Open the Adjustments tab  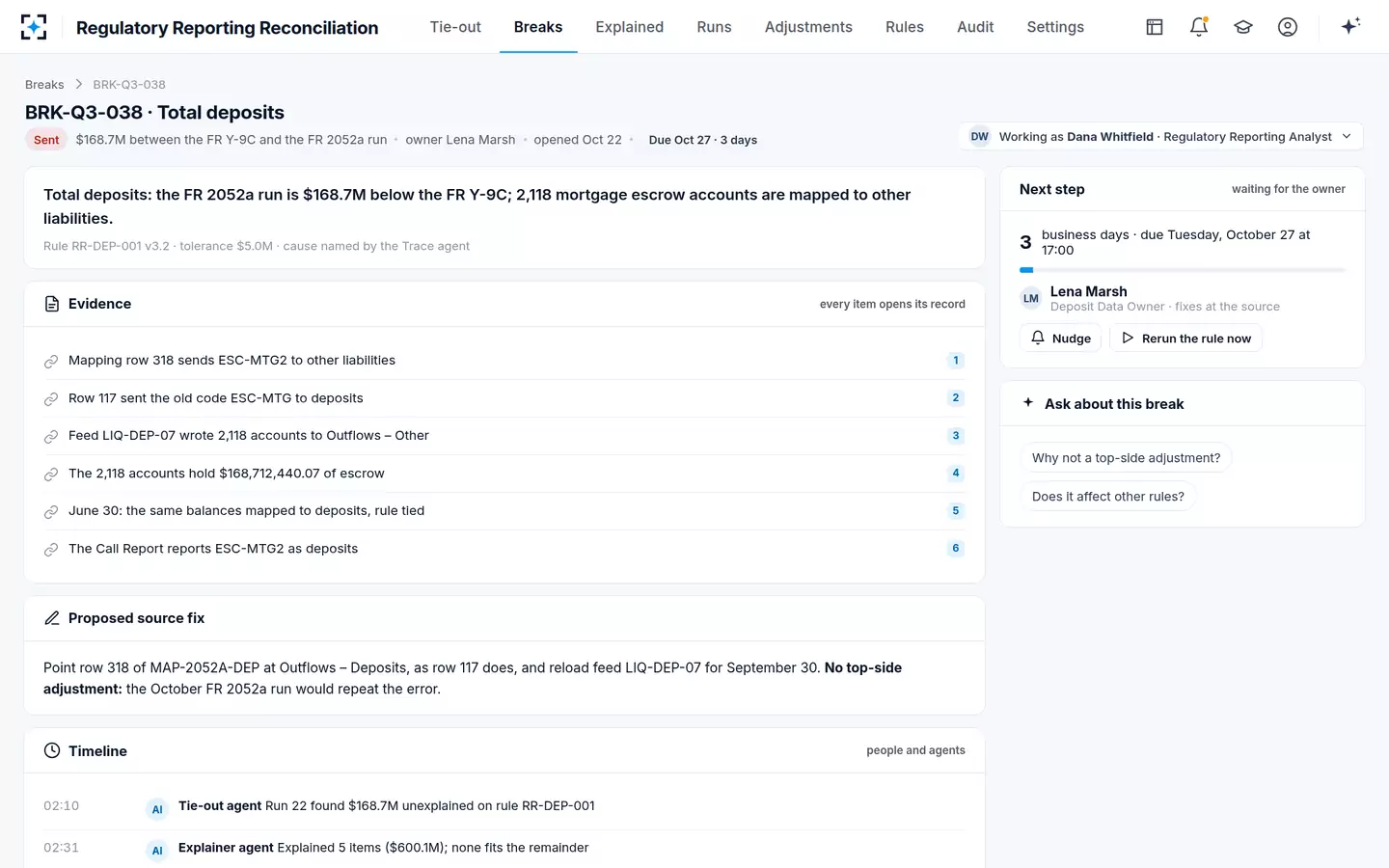[808, 27]
